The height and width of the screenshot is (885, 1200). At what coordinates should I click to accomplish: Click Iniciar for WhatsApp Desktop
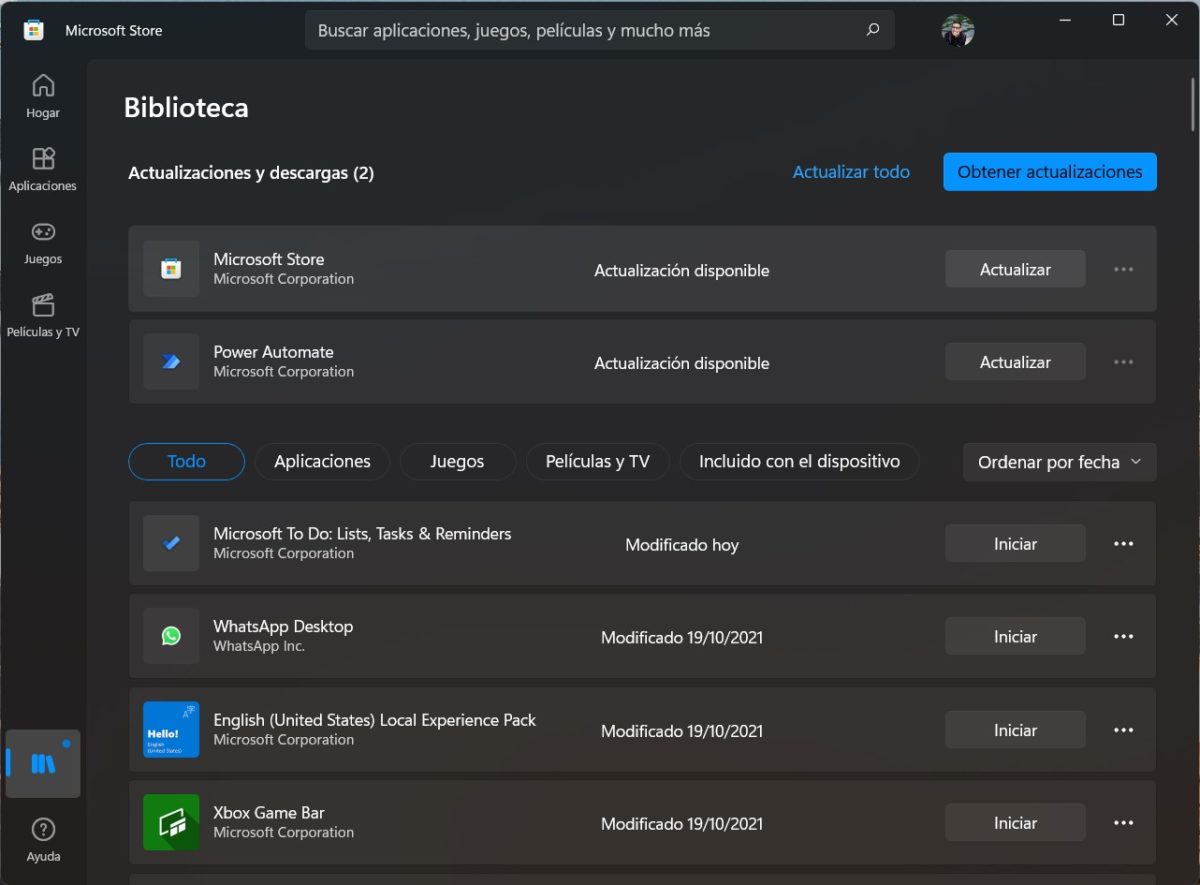tap(1015, 636)
